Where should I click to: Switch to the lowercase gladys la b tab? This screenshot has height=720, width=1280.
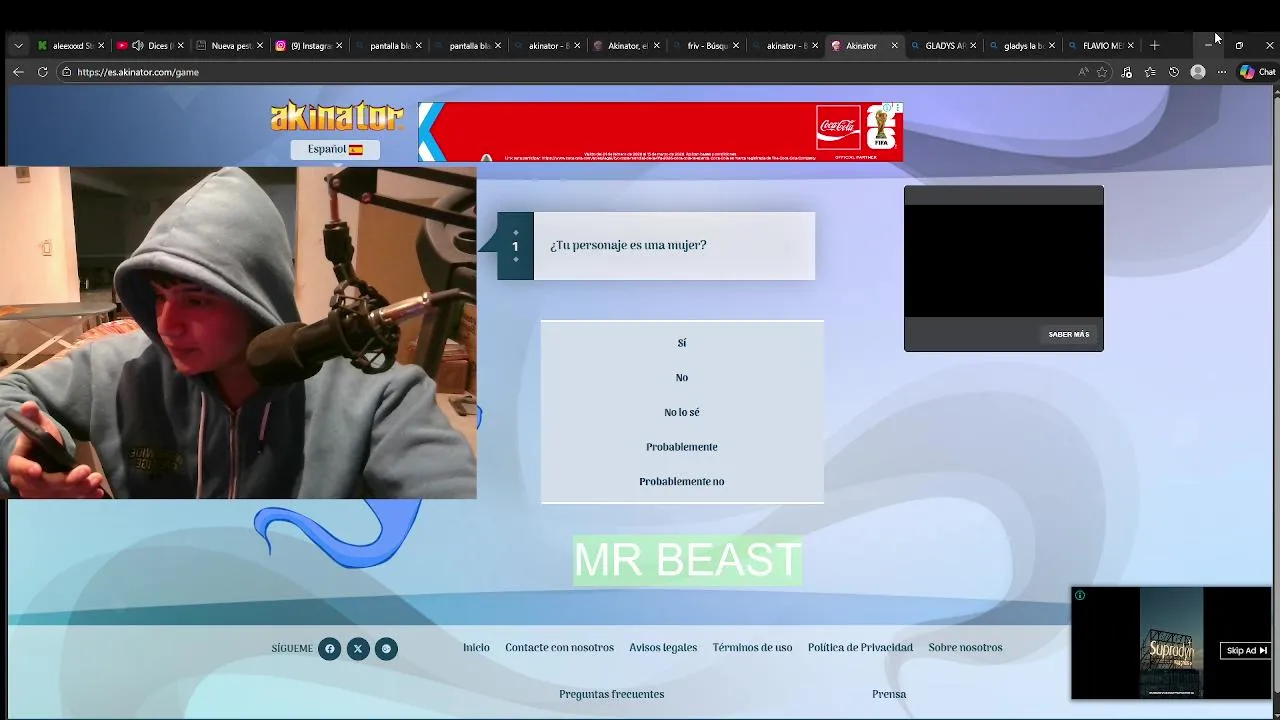1021,46
